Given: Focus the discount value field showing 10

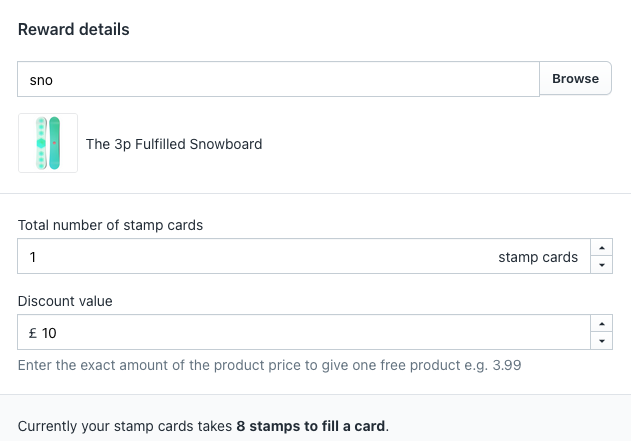Looking at the screenshot, I should click(x=304, y=332).
